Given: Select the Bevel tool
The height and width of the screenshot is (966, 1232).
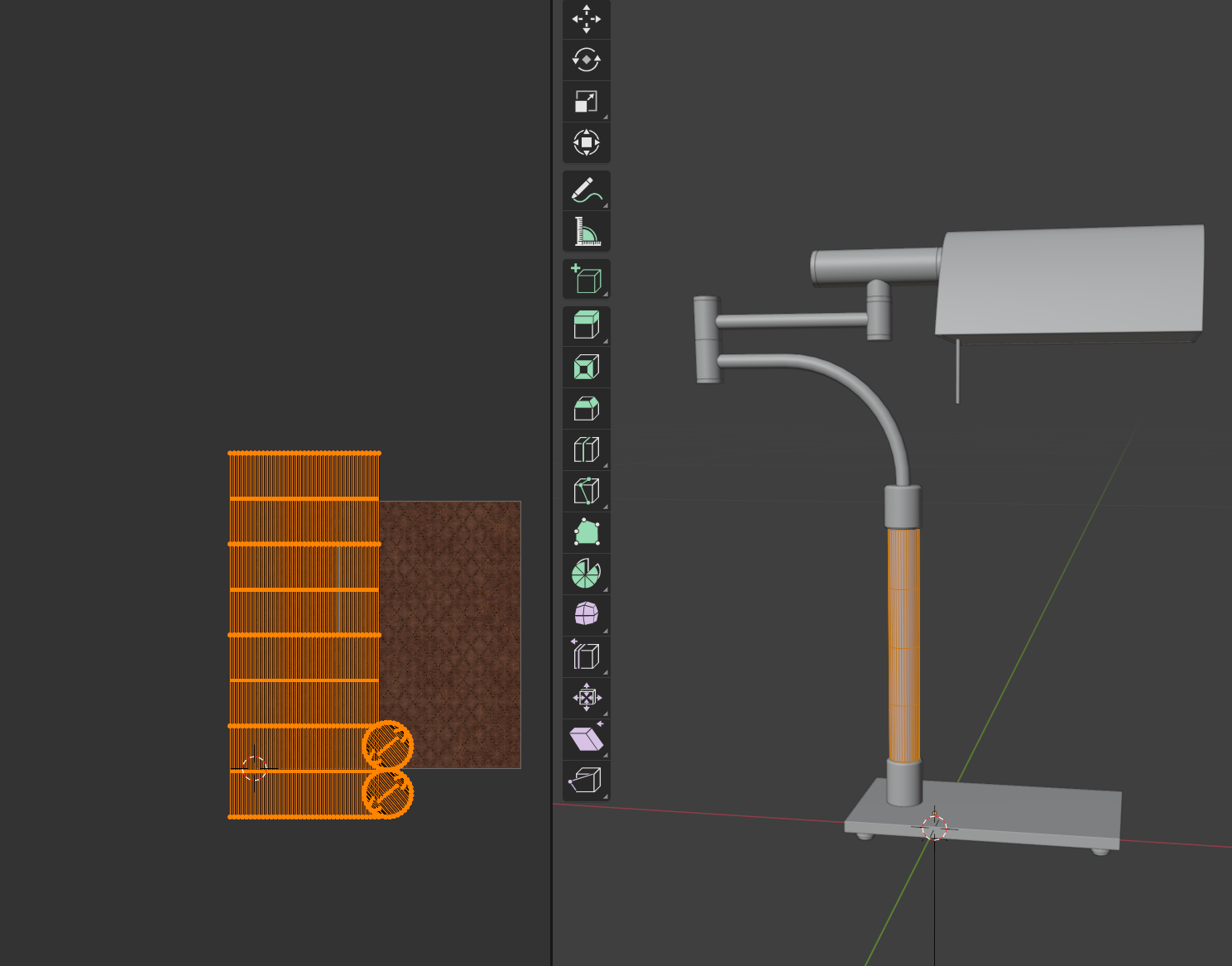Looking at the screenshot, I should (x=587, y=408).
